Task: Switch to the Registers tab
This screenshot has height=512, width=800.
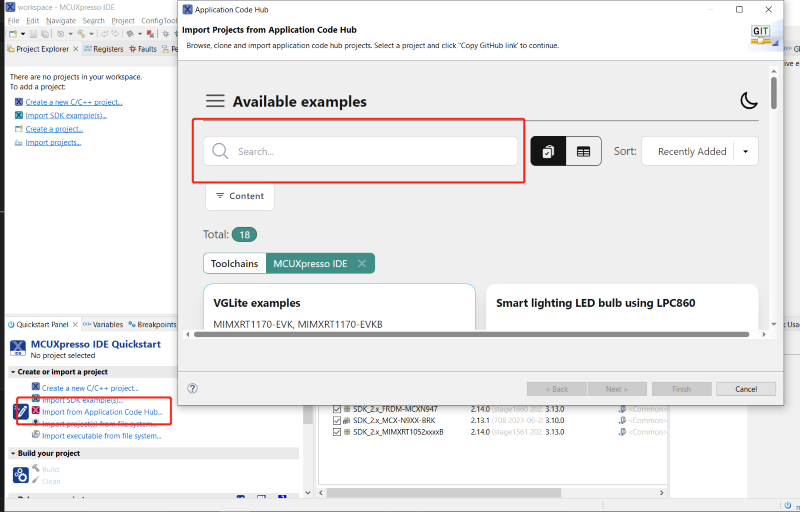Action: 104,48
